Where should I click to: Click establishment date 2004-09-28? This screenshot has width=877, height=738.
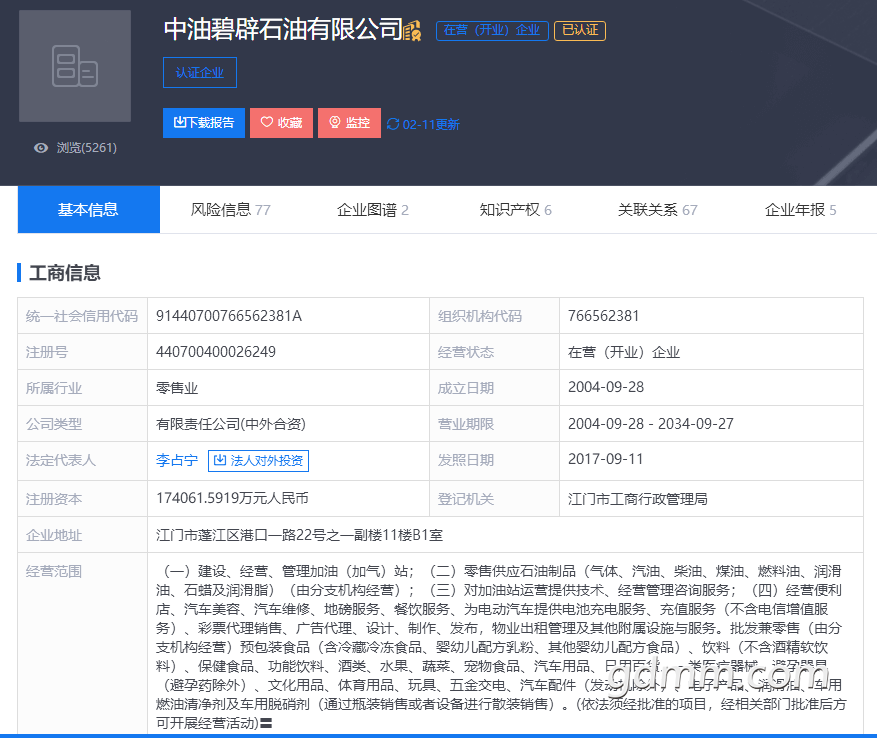point(606,387)
